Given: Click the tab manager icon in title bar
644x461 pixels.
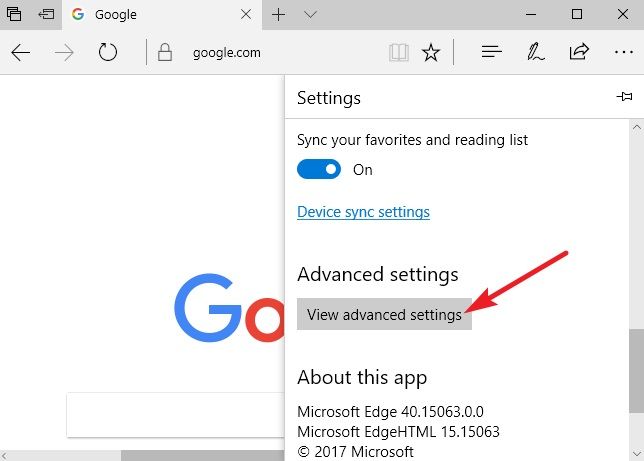Looking at the screenshot, I should 14,15.
